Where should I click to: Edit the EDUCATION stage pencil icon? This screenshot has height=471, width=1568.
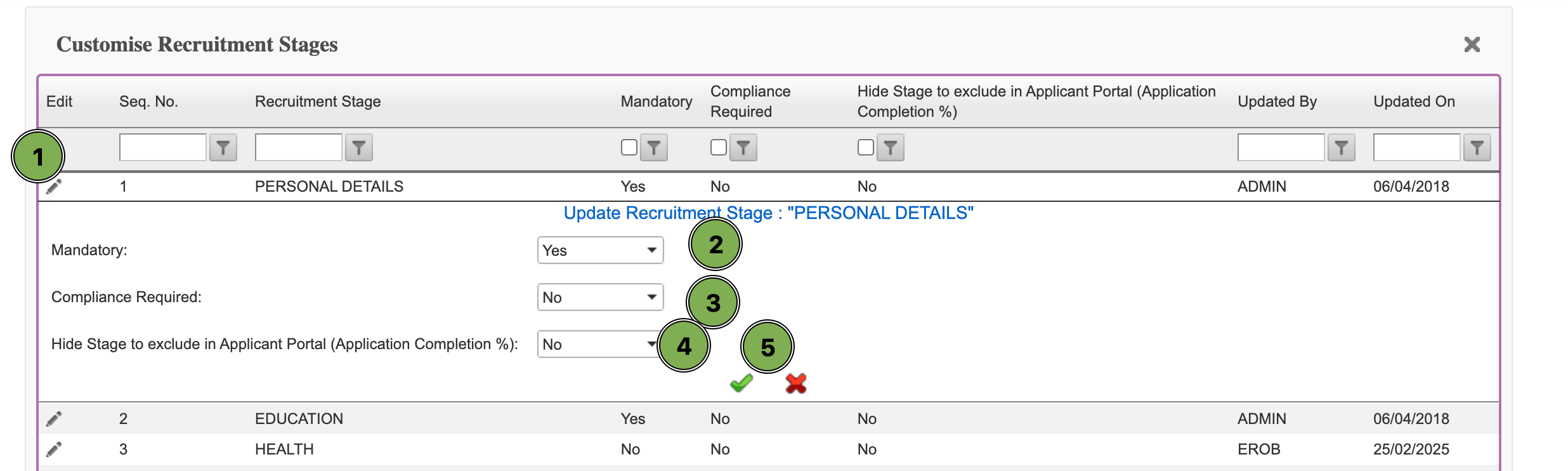tap(54, 419)
